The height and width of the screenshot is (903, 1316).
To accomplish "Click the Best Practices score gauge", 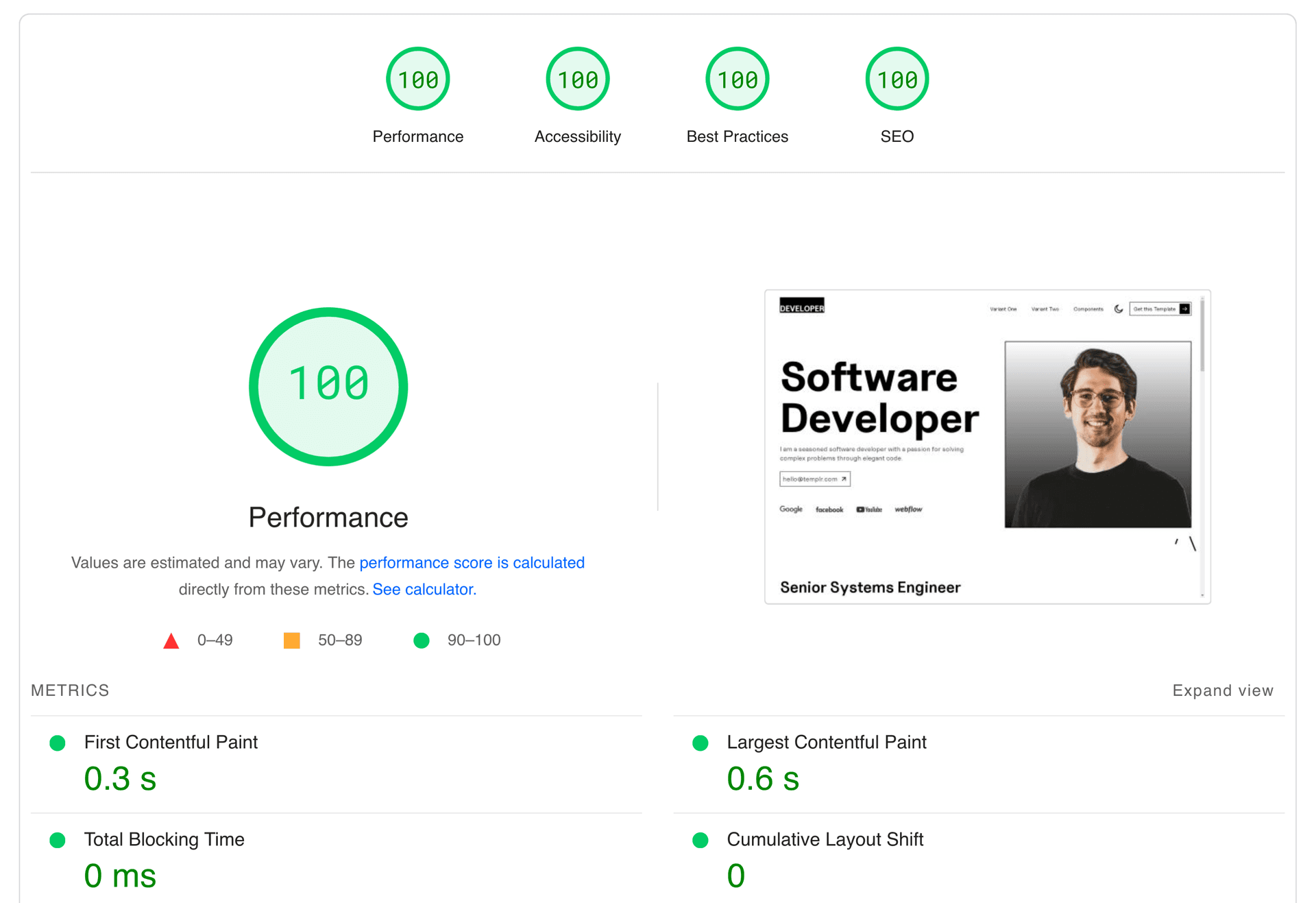I will 737,78.
